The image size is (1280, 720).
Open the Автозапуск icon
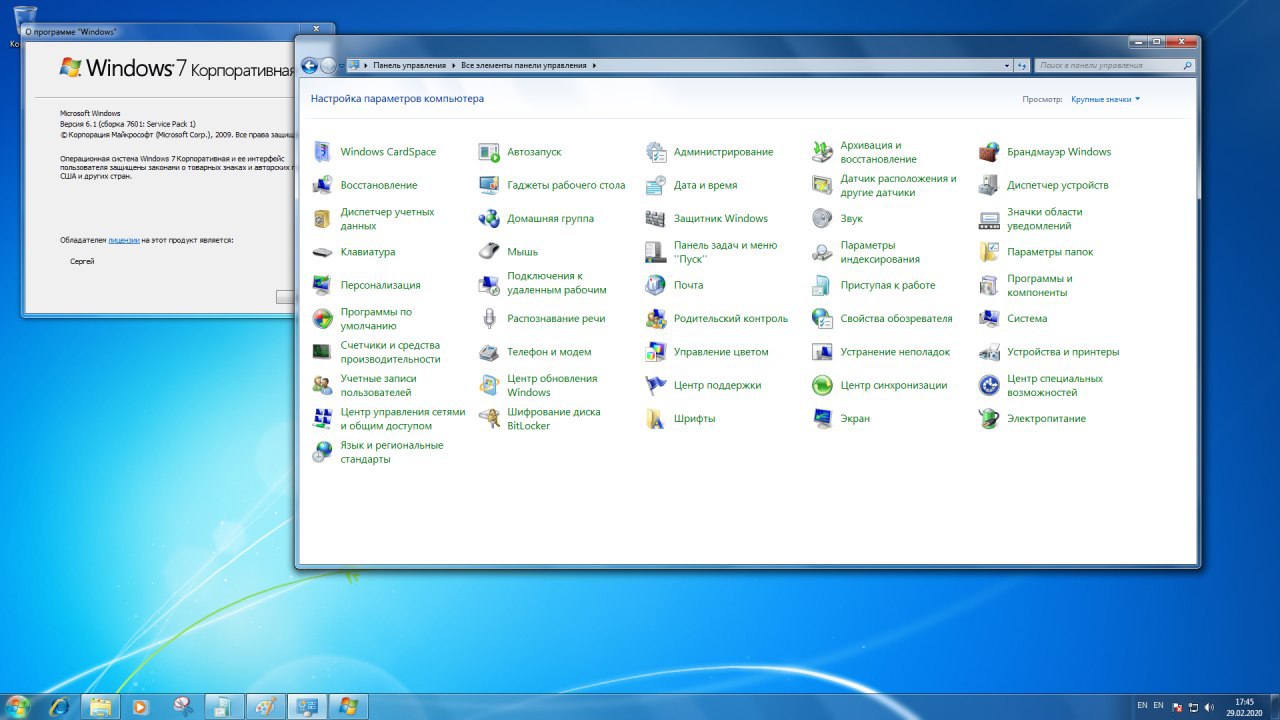point(489,152)
